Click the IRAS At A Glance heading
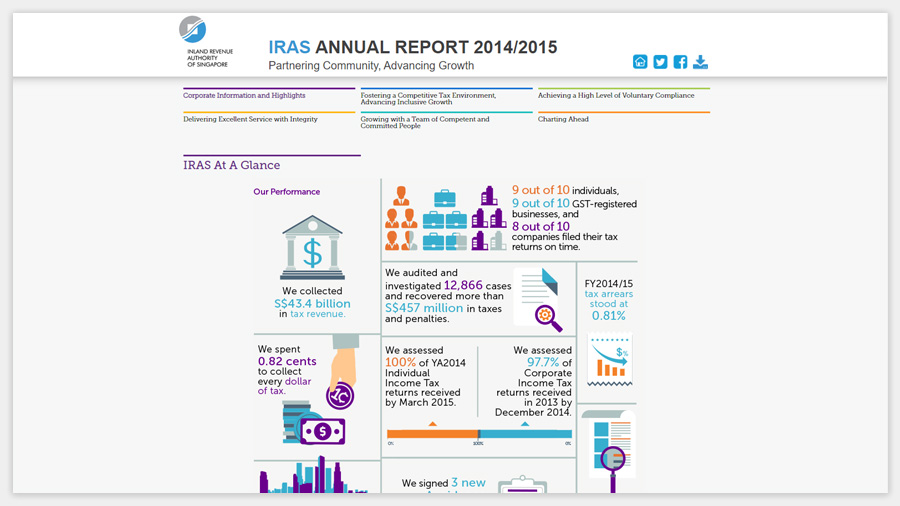 pyautogui.click(x=231, y=165)
